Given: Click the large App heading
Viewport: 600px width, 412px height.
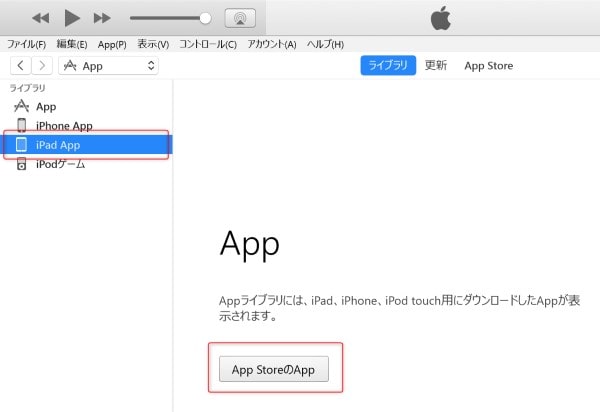Looking at the screenshot, I should click(249, 244).
